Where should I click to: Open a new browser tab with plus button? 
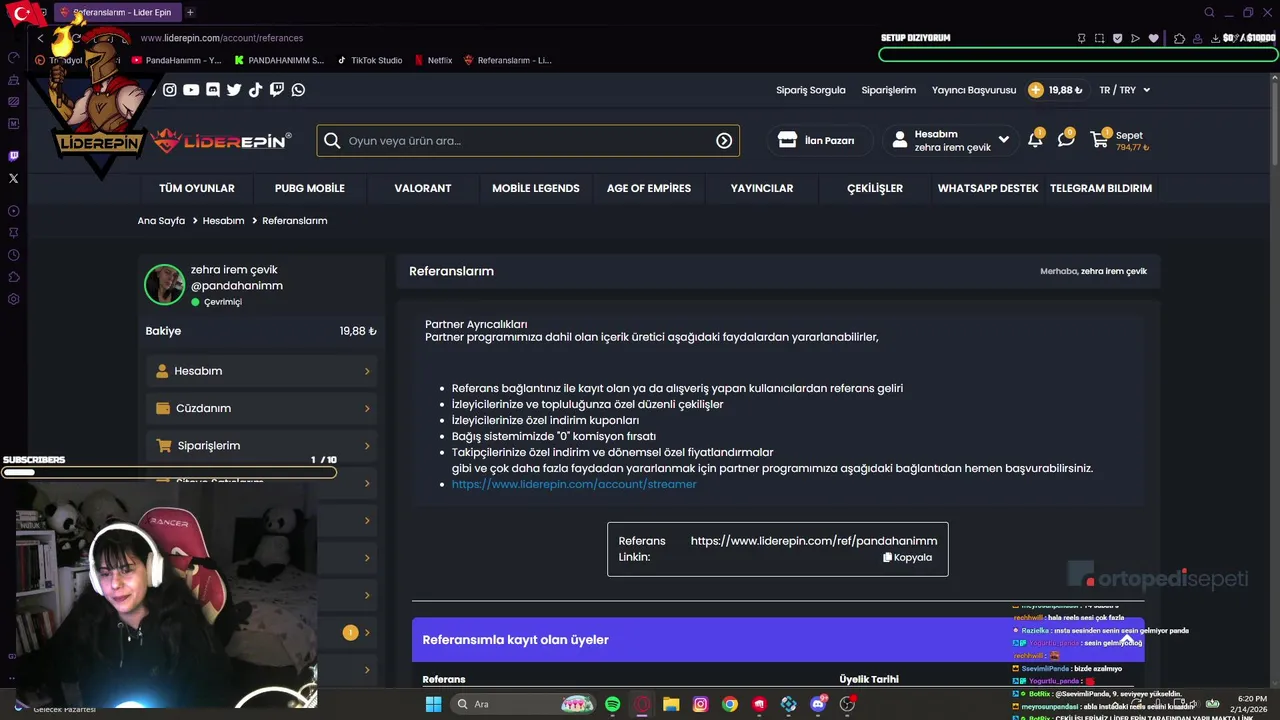pos(190,12)
